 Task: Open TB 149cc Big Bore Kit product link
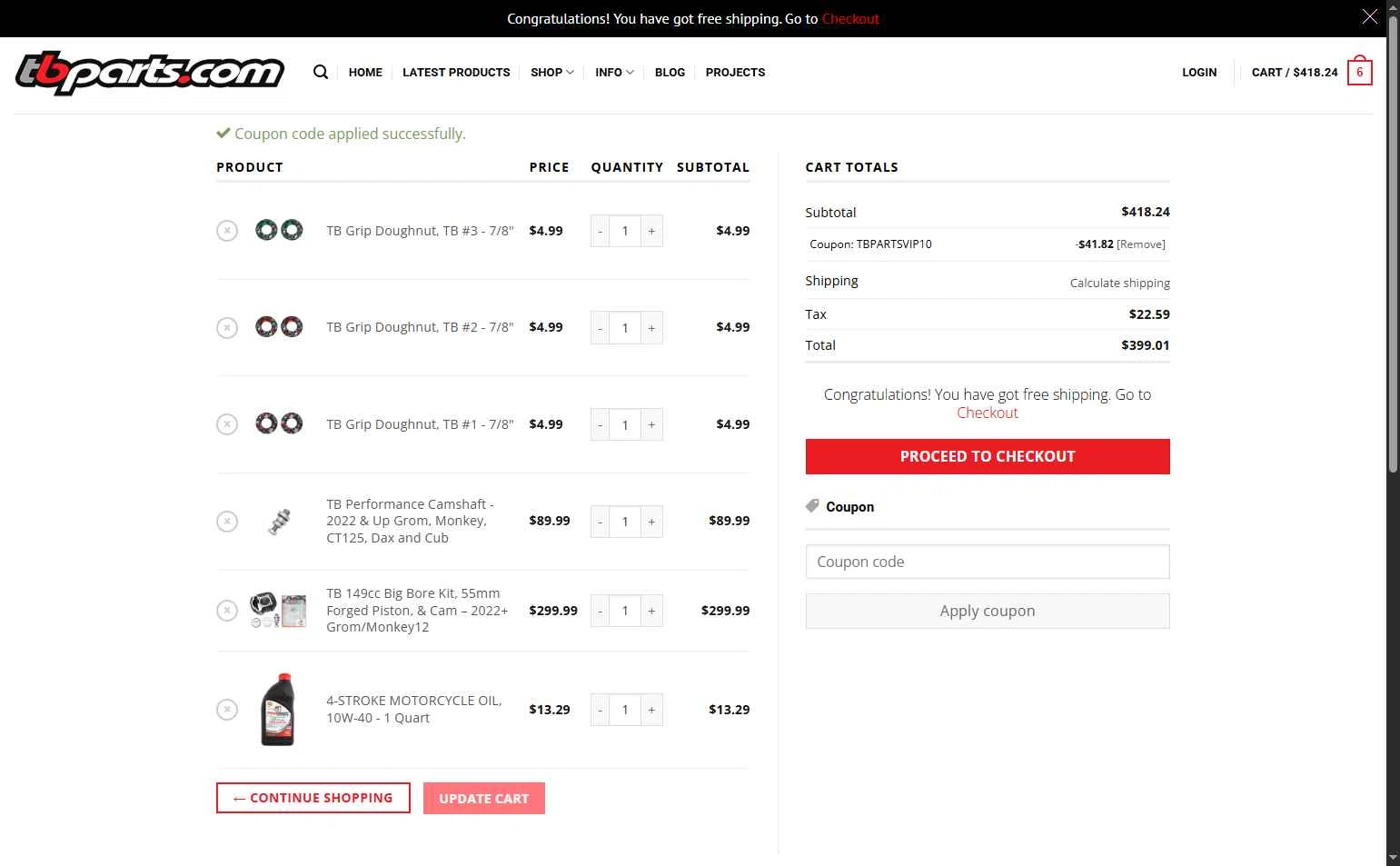coord(417,610)
